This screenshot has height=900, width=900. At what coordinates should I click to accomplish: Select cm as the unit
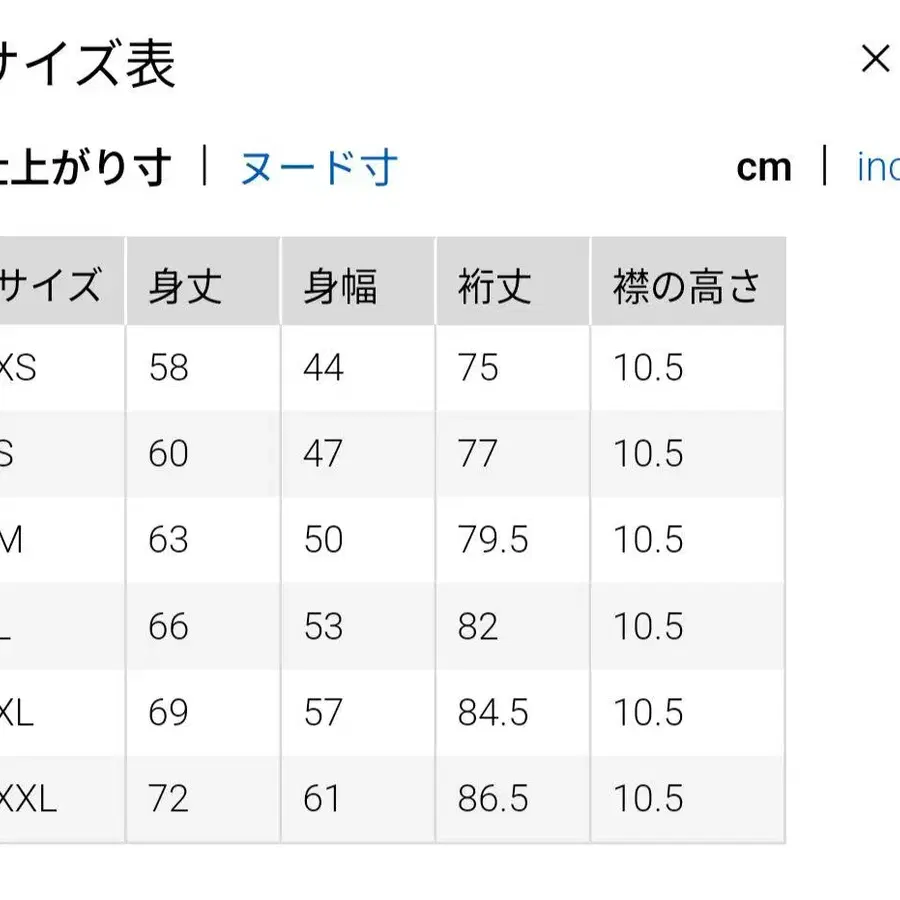pyautogui.click(x=765, y=169)
